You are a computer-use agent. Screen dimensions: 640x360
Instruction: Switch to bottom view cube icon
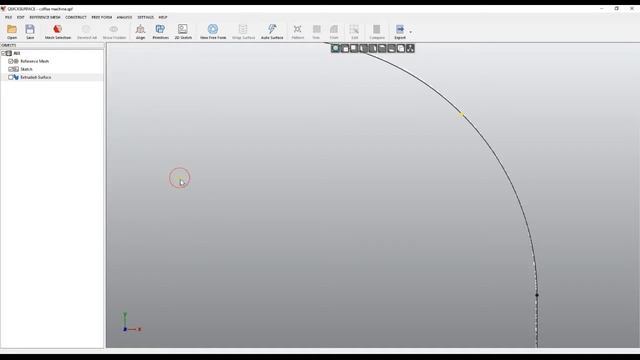[392, 49]
